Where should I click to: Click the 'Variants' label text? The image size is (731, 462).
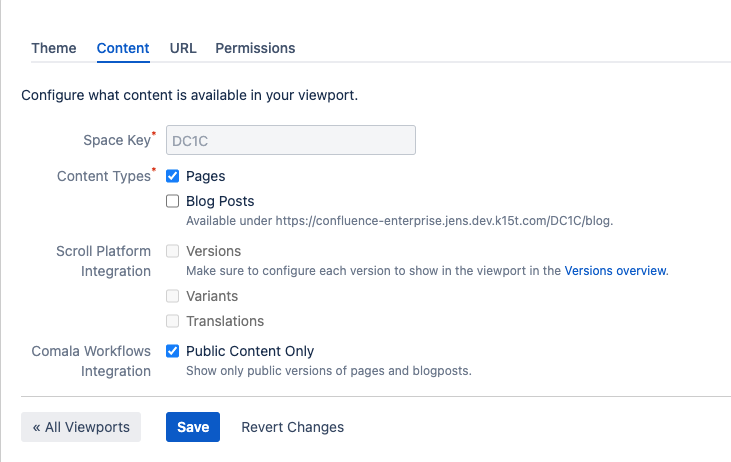pyautogui.click(x=212, y=296)
